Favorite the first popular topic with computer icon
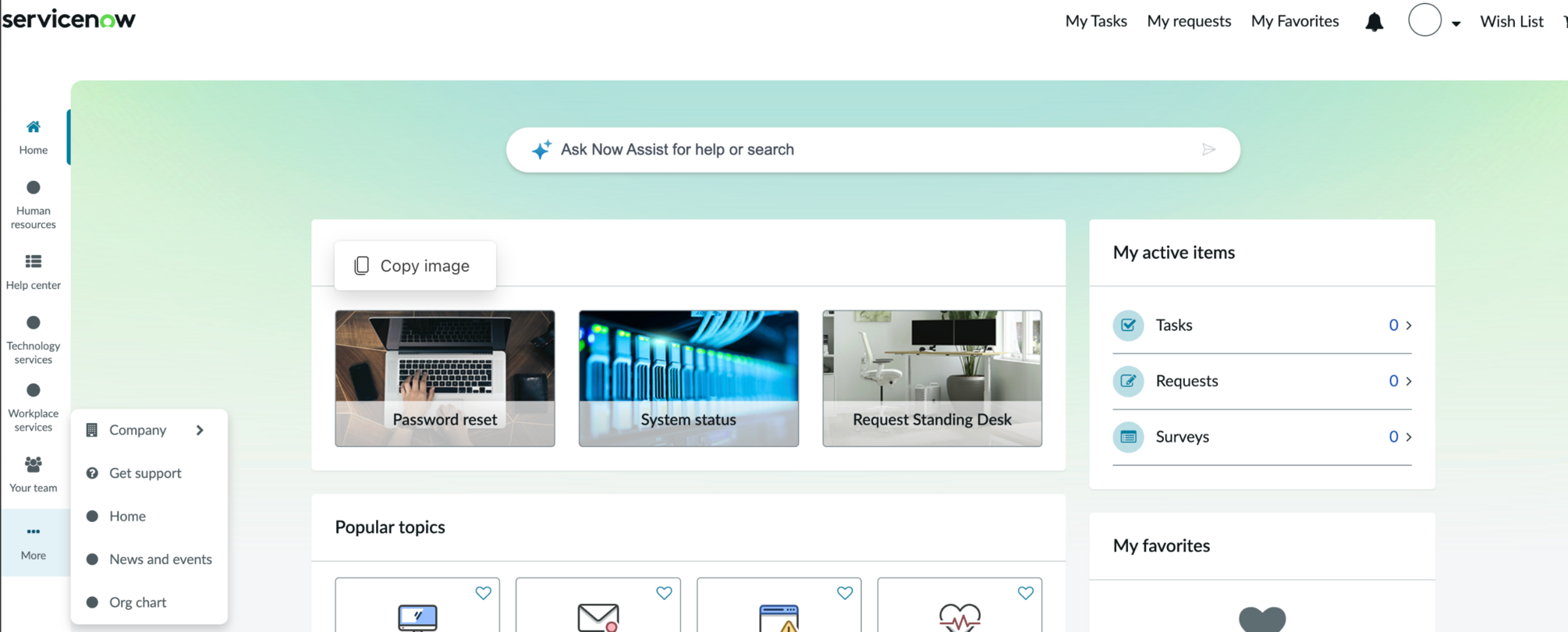This screenshot has width=1568, height=632. pyautogui.click(x=484, y=593)
